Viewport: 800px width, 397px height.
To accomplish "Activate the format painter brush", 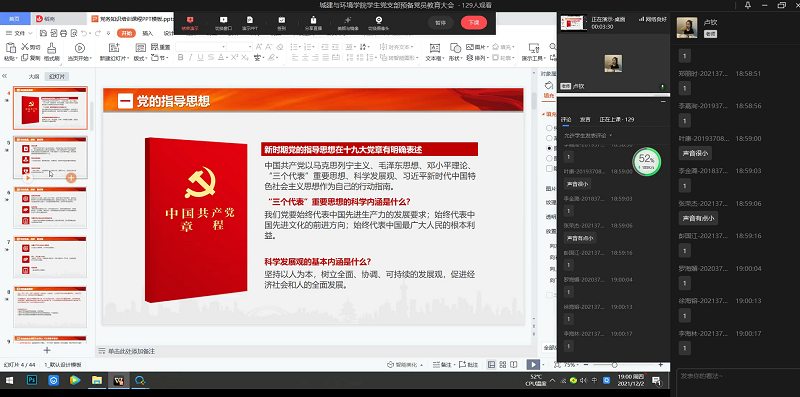I will (51, 47).
